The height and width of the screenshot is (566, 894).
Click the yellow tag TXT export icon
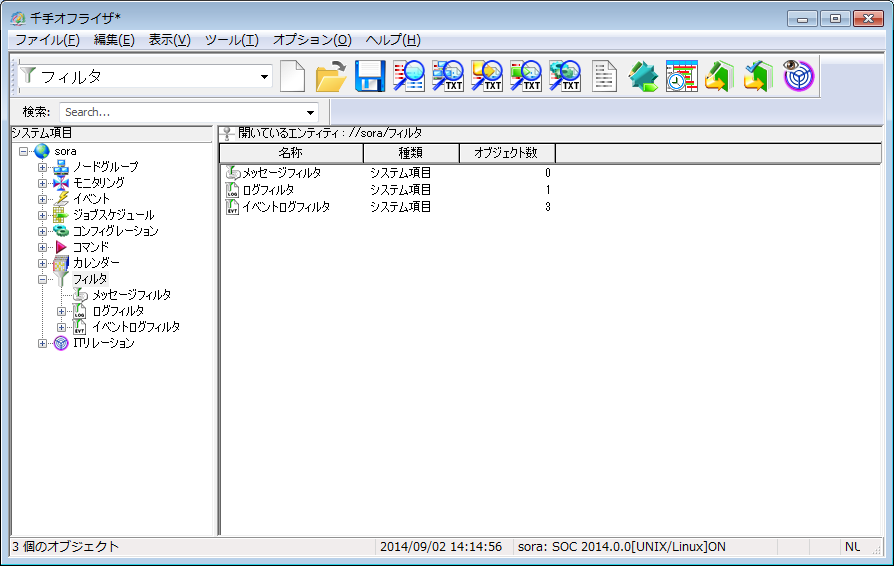pos(486,76)
